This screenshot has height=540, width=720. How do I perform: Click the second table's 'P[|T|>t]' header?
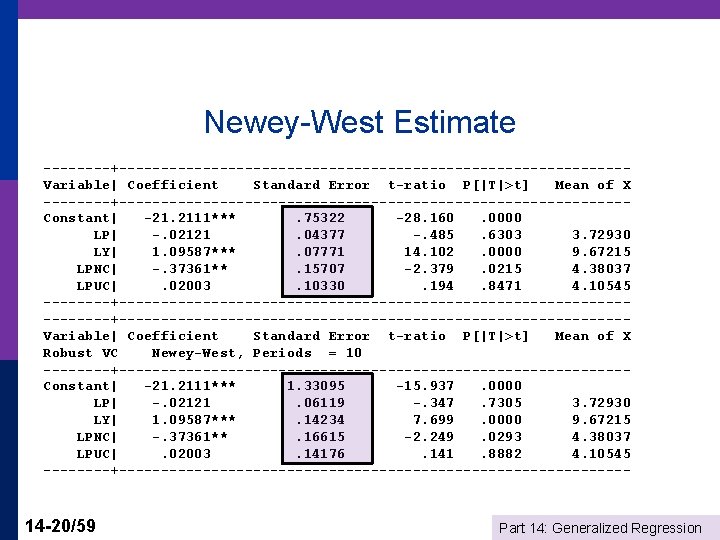(x=495, y=336)
